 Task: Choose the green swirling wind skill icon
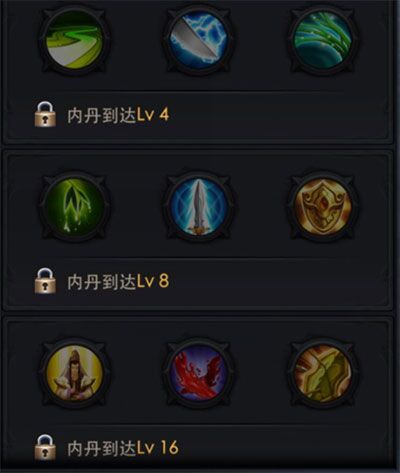(323, 40)
